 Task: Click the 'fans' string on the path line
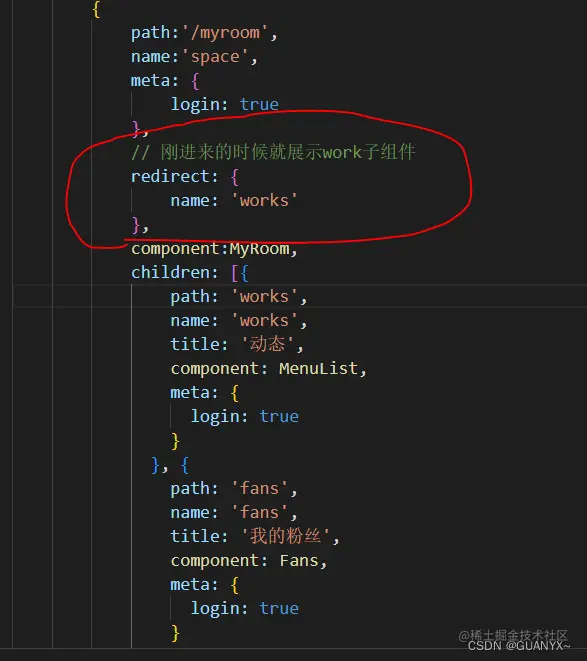click(x=259, y=489)
